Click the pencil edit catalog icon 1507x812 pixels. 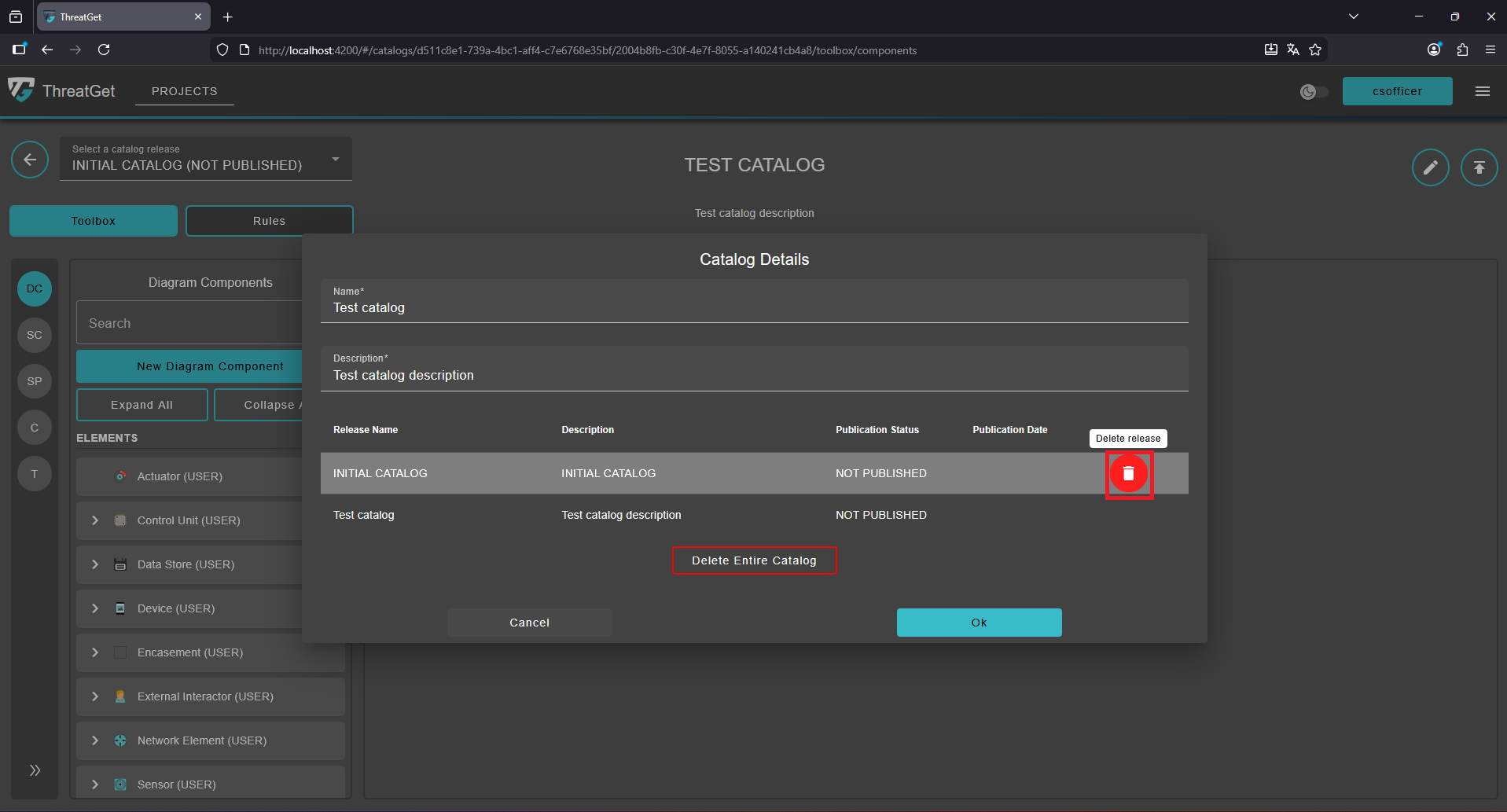click(x=1430, y=167)
